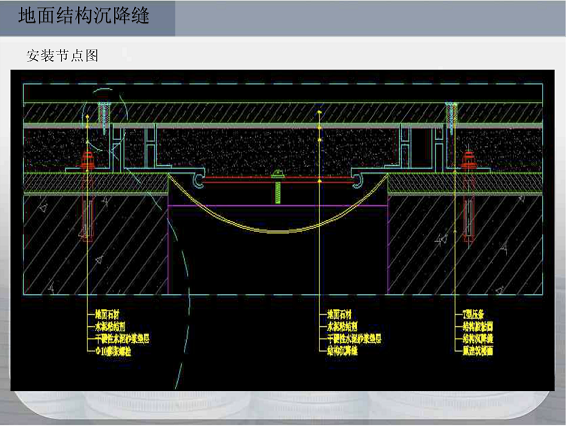Click the red expansion bolt on left
The height and width of the screenshot is (426, 566).
[87, 195]
